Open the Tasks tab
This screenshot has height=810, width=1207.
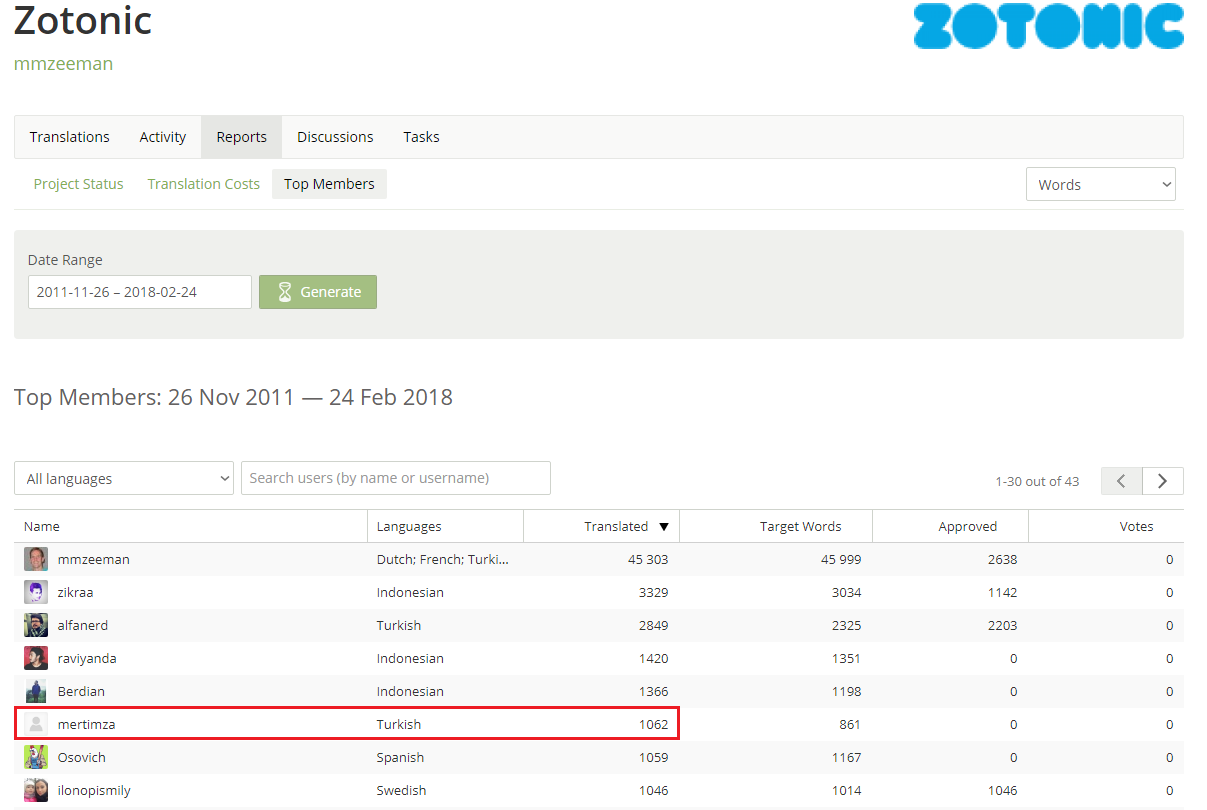click(x=421, y=137)
